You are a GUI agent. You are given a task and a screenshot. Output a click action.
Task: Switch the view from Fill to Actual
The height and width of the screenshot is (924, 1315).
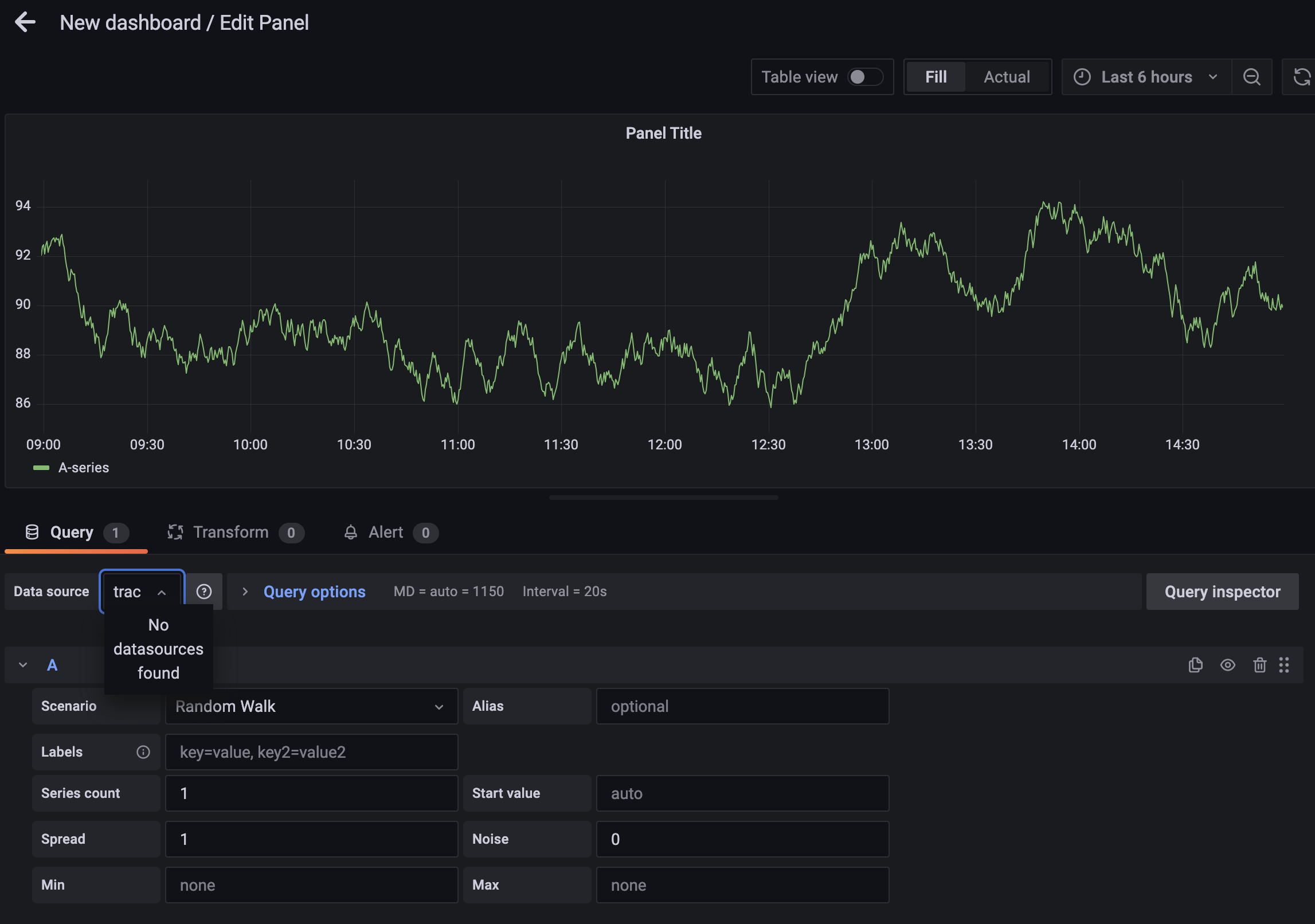(1007, 76)
